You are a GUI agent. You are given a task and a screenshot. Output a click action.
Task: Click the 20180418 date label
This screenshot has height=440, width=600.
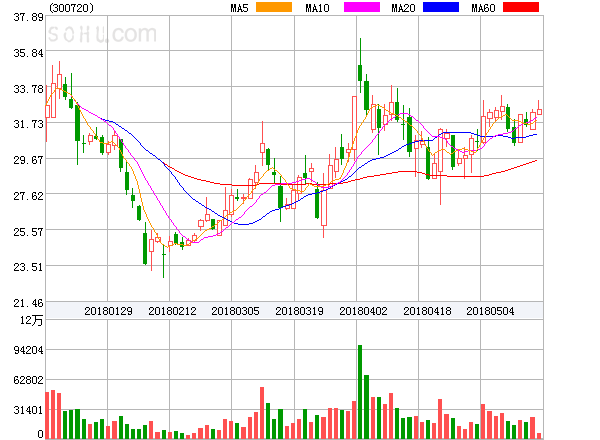pyautogui.click(x=427, y=311)
